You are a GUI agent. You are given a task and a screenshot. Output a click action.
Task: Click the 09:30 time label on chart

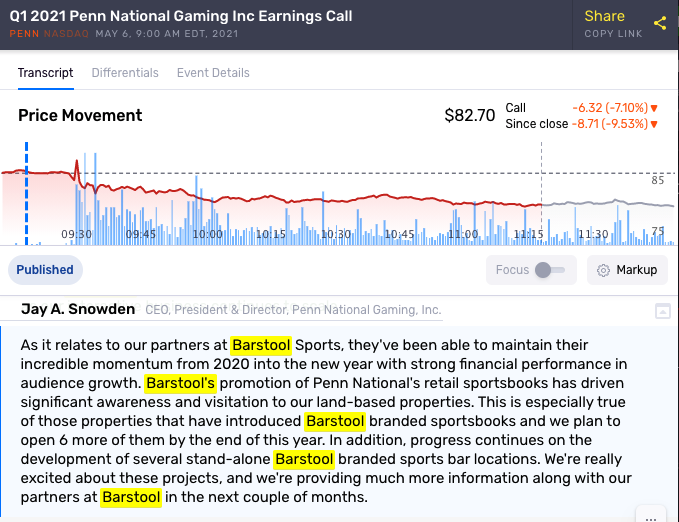pyautogui.click(x=76, y=234)
